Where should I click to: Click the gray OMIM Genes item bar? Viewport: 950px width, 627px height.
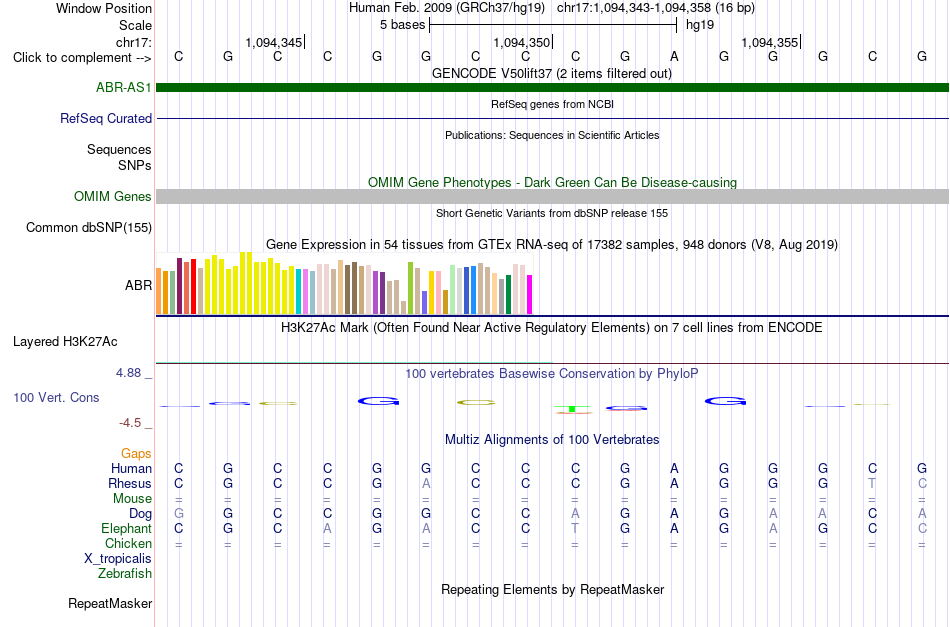click(553, 196)
